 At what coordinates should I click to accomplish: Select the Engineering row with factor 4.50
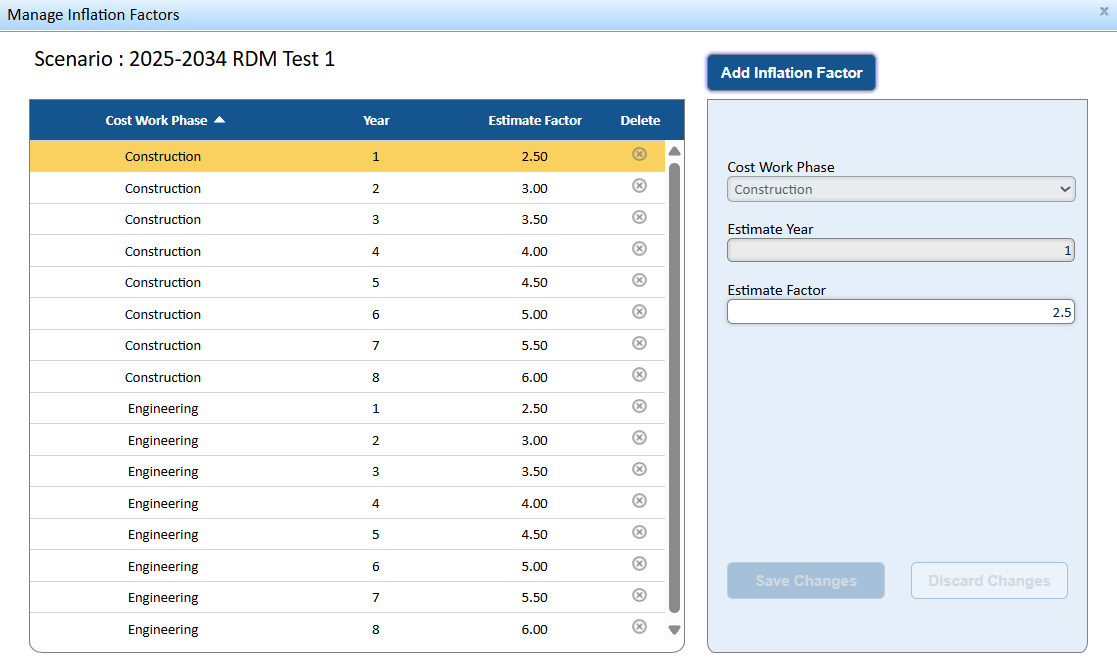pyautogui.click(x=347, y=535)
